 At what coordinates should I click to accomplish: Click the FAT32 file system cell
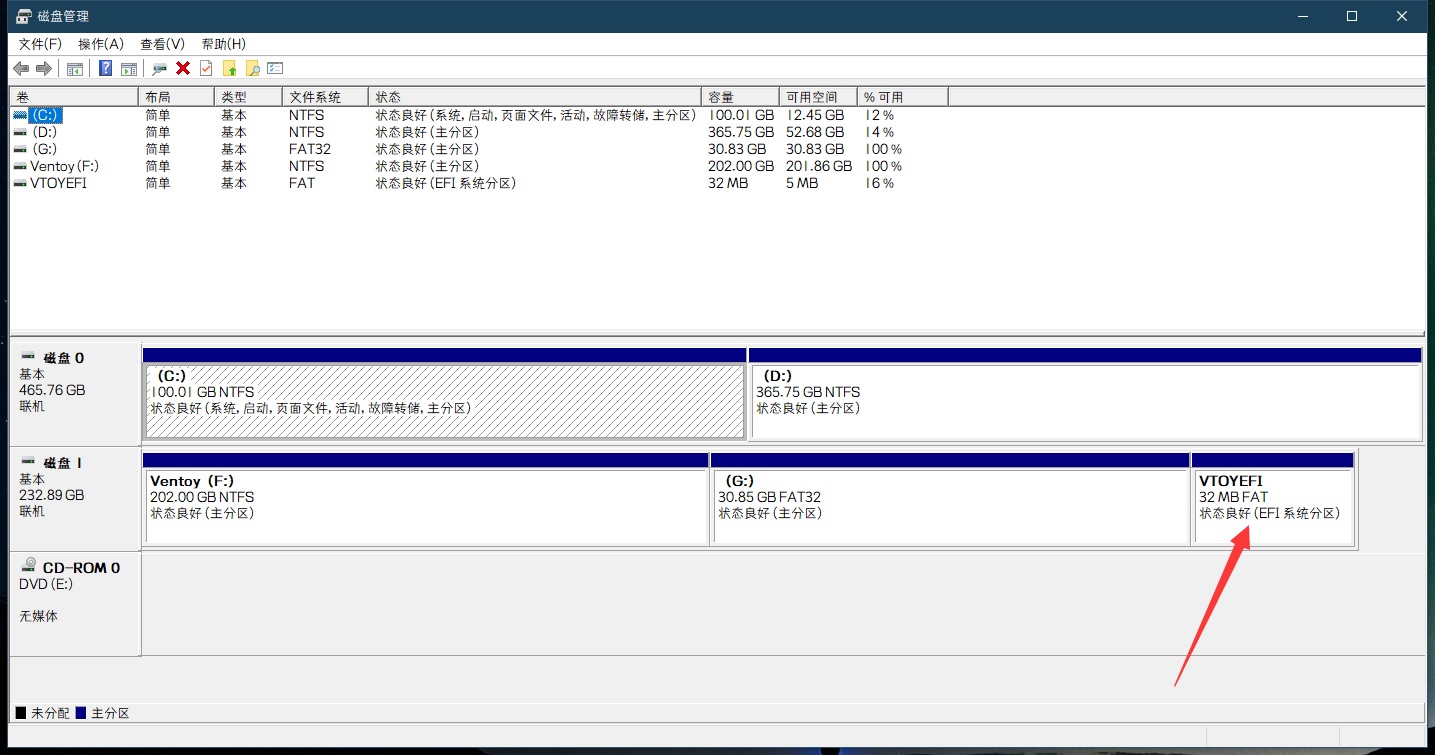(x=310, y=149)
